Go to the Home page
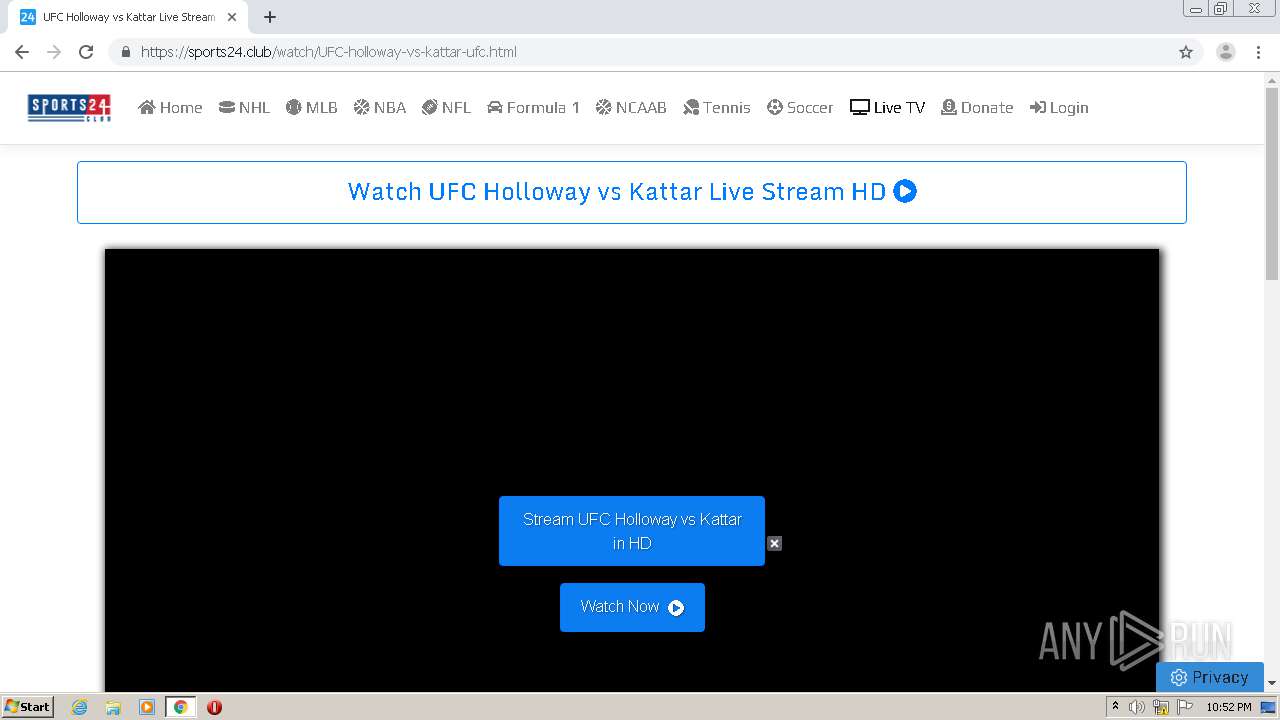1280x720 pixels. (x=170, y=108)
